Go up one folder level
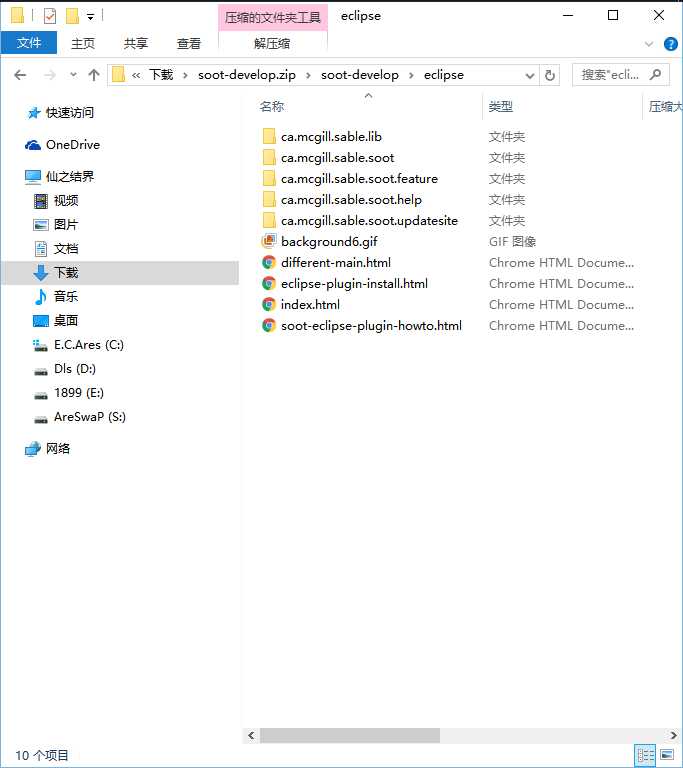Screen dimensions: 683x768 94,75
